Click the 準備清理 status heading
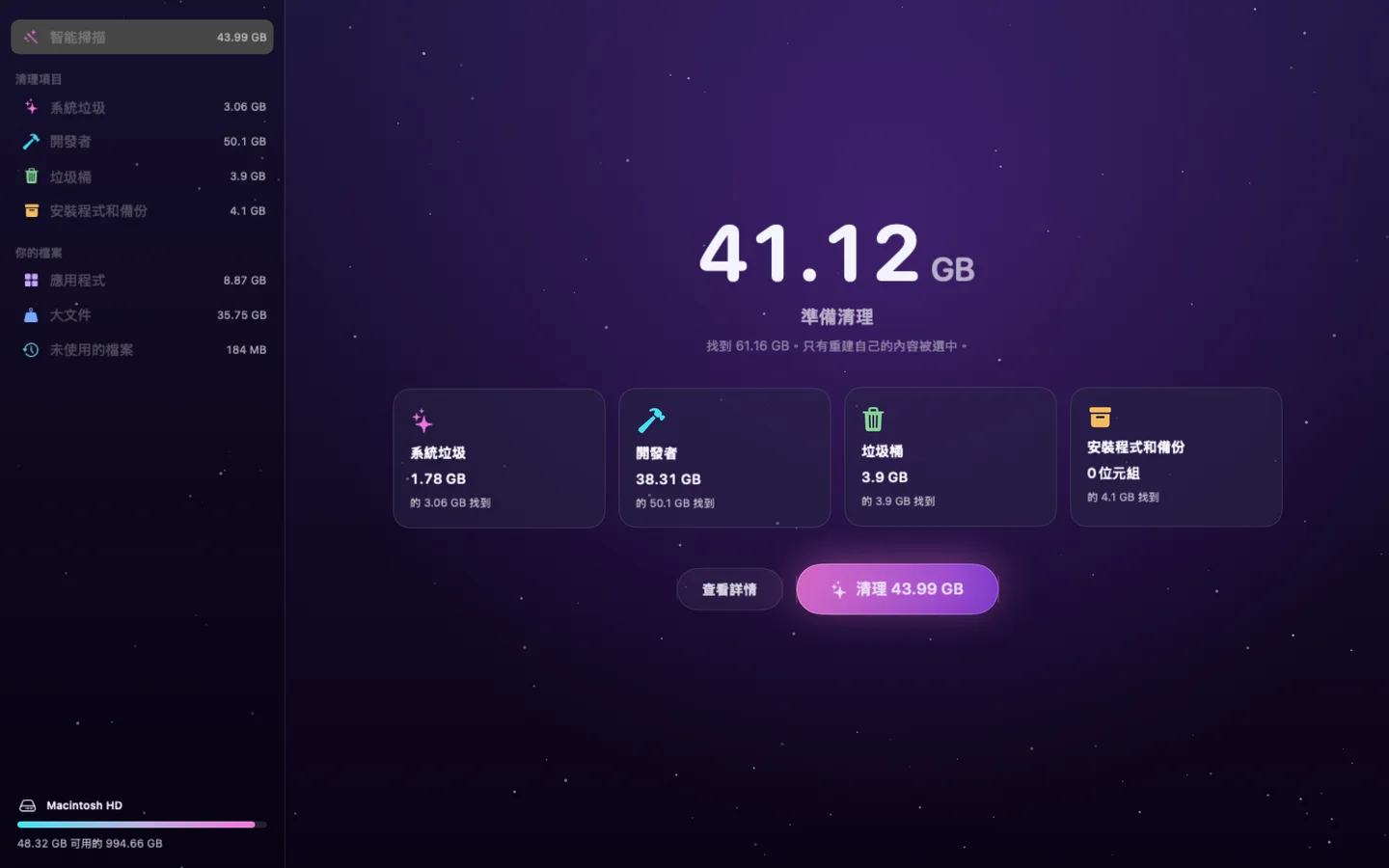Screen dimensions: 1389x868 click(836, 316)
